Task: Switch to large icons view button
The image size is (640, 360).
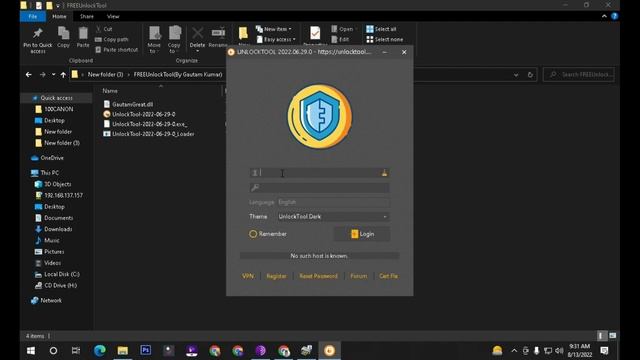Action: (612, 336)
